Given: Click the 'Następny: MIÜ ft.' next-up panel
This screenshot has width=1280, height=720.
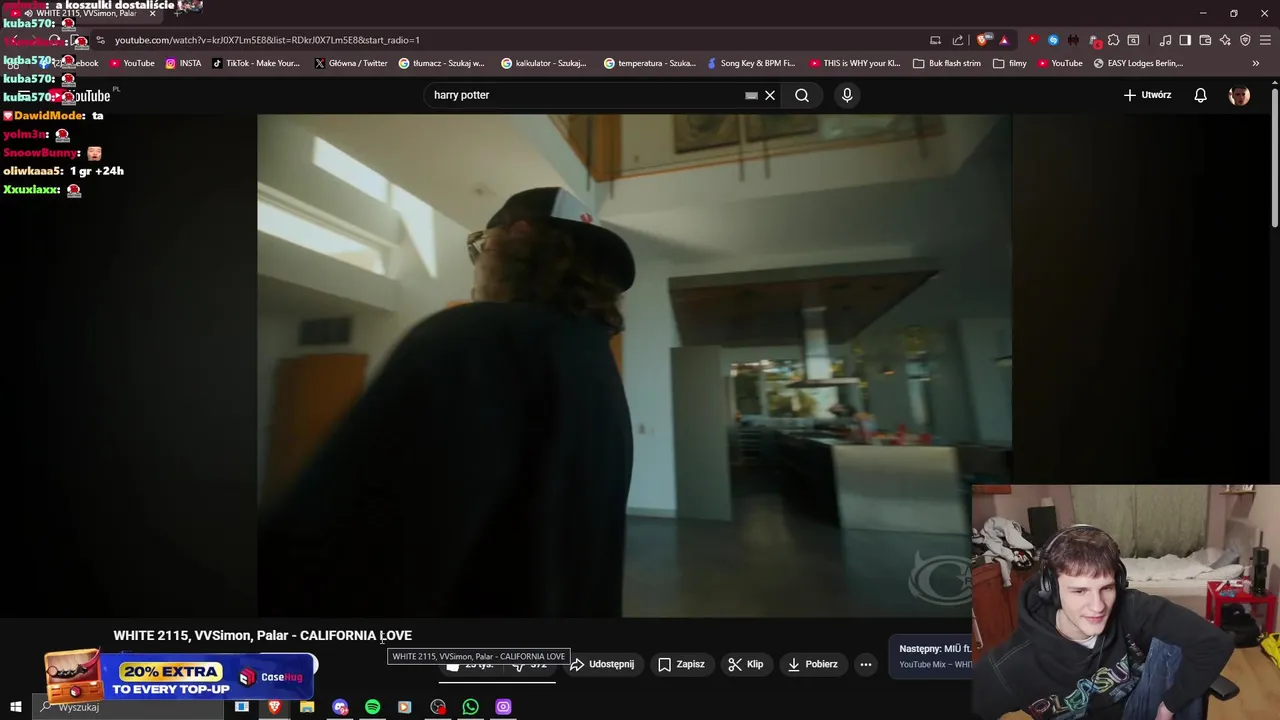Looking at the screenshot, I should click(x=932, y=656).
